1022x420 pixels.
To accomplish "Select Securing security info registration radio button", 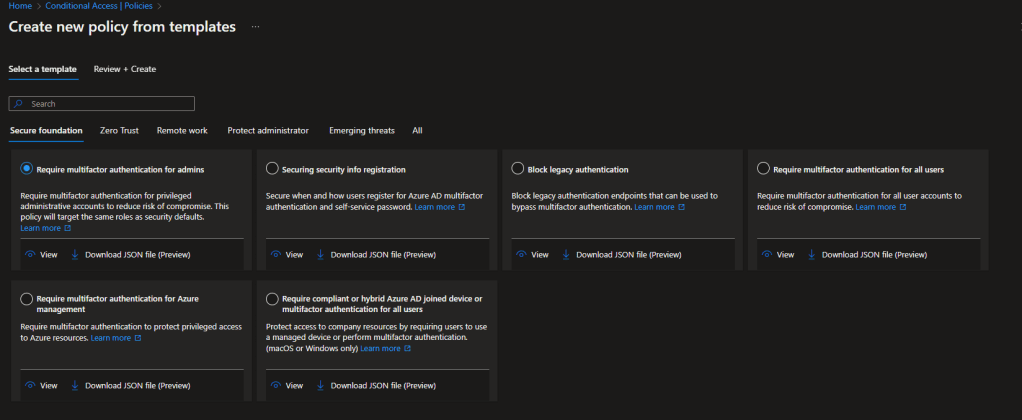I will [x=273, y=169].
